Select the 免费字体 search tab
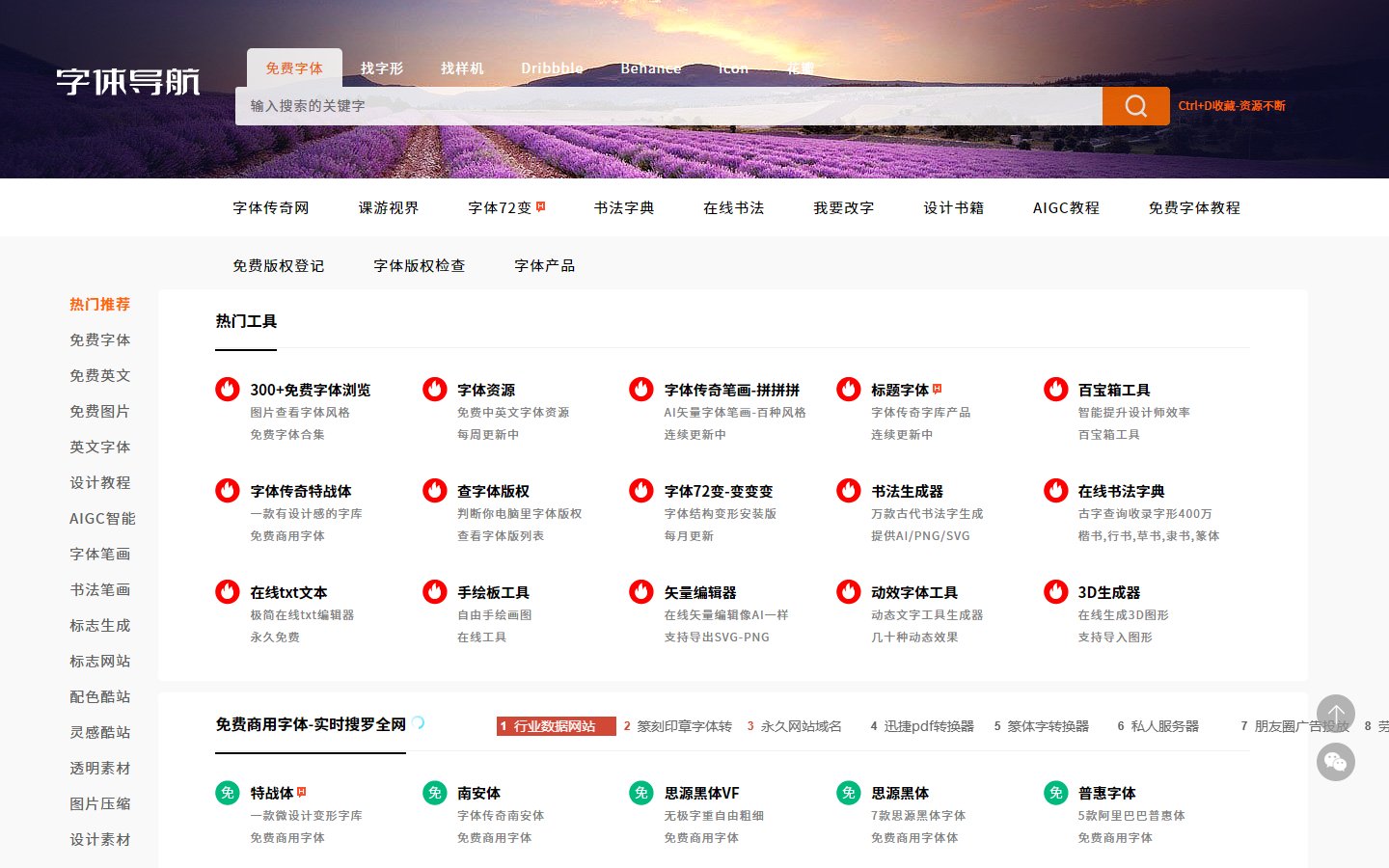 click(x=294, y=68)
